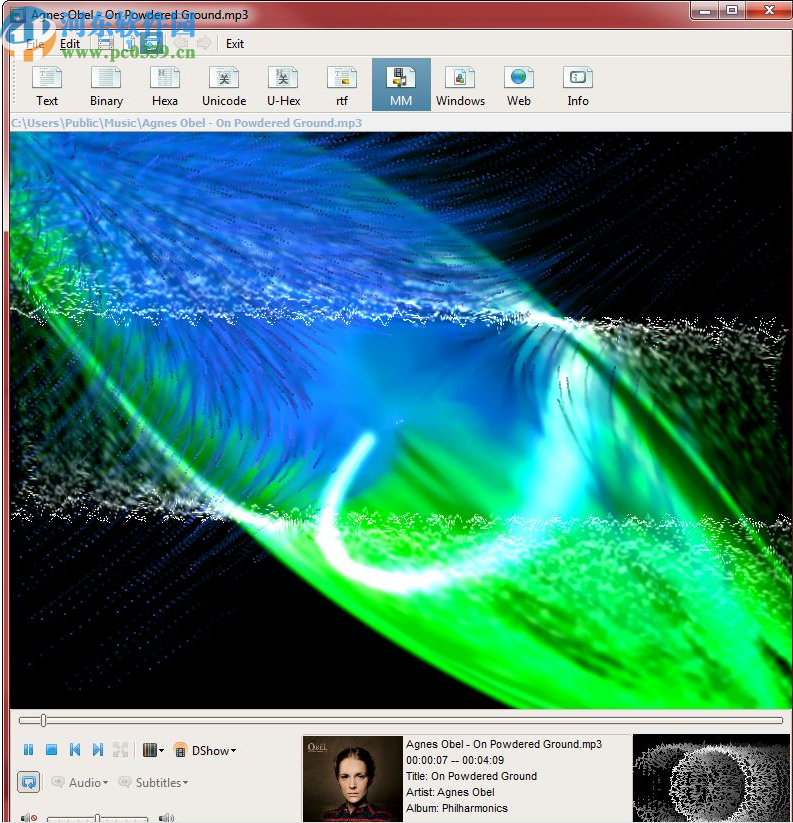Select the MM multimedia view
The height and width of the screenshot is (823, 793).
(x=401, y=85)
